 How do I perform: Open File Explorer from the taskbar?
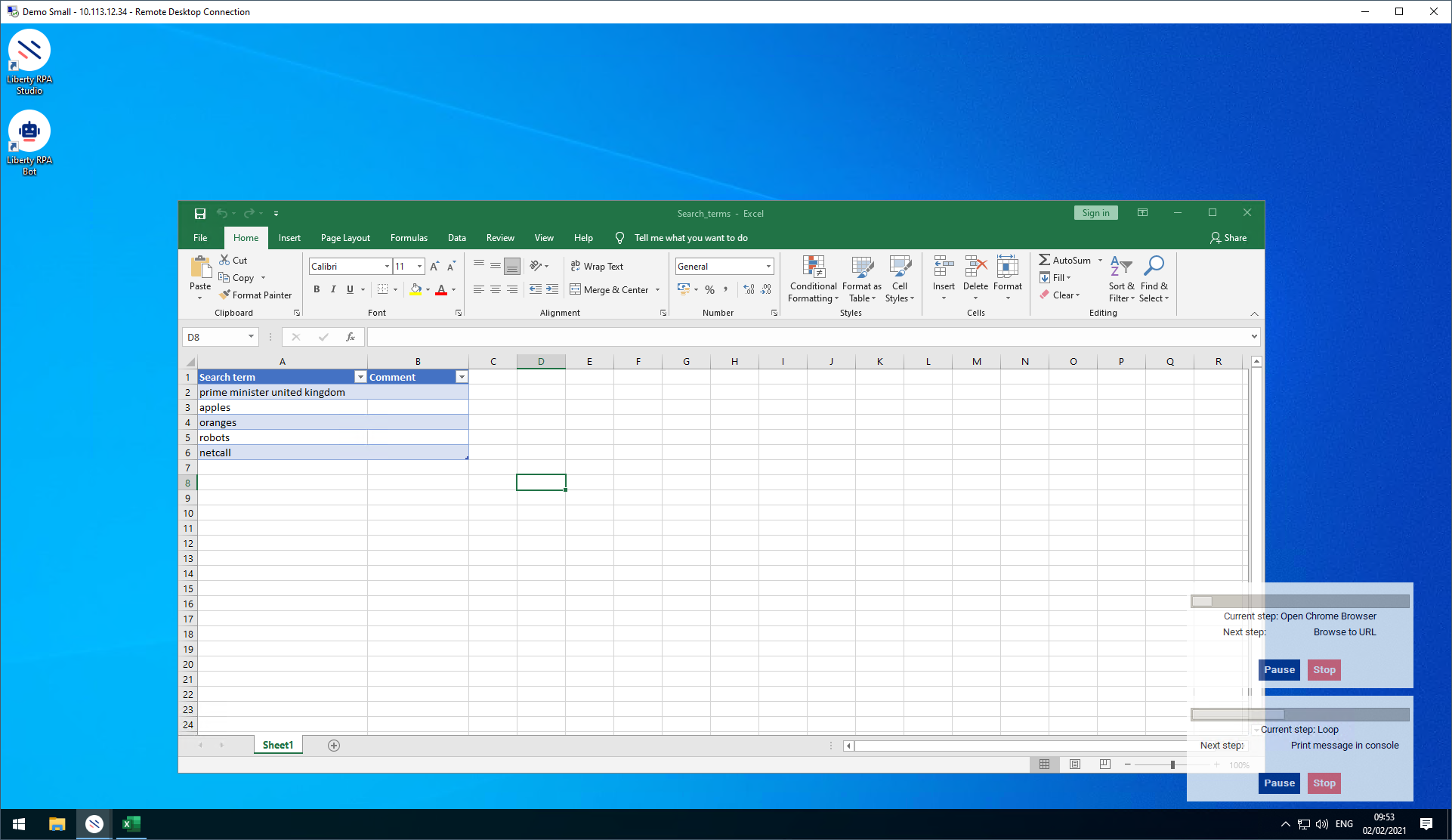click(57, 824)
